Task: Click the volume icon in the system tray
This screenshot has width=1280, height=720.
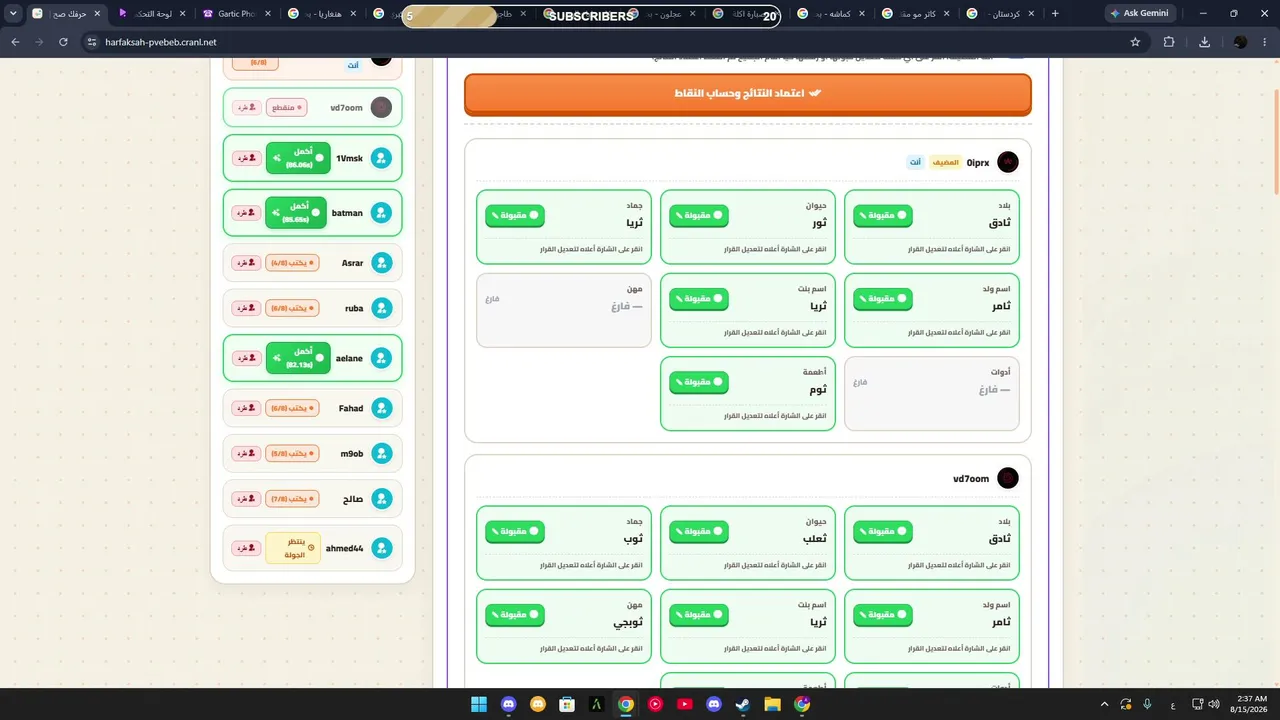Action: coord(1214,704)
